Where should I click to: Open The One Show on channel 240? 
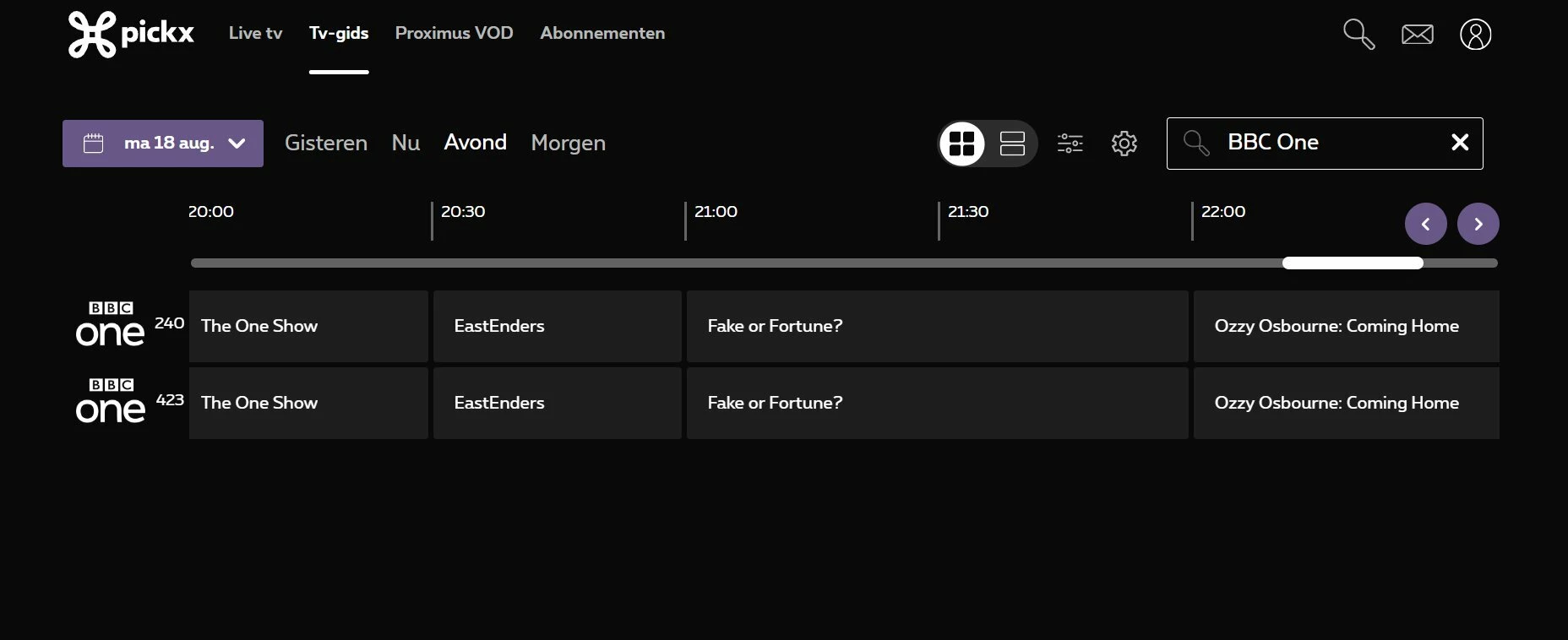point(308,327)
